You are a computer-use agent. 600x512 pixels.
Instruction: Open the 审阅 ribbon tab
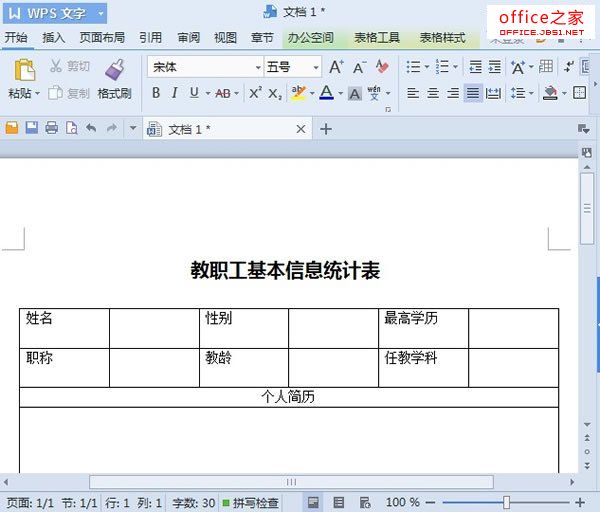[x=188, y=38]
